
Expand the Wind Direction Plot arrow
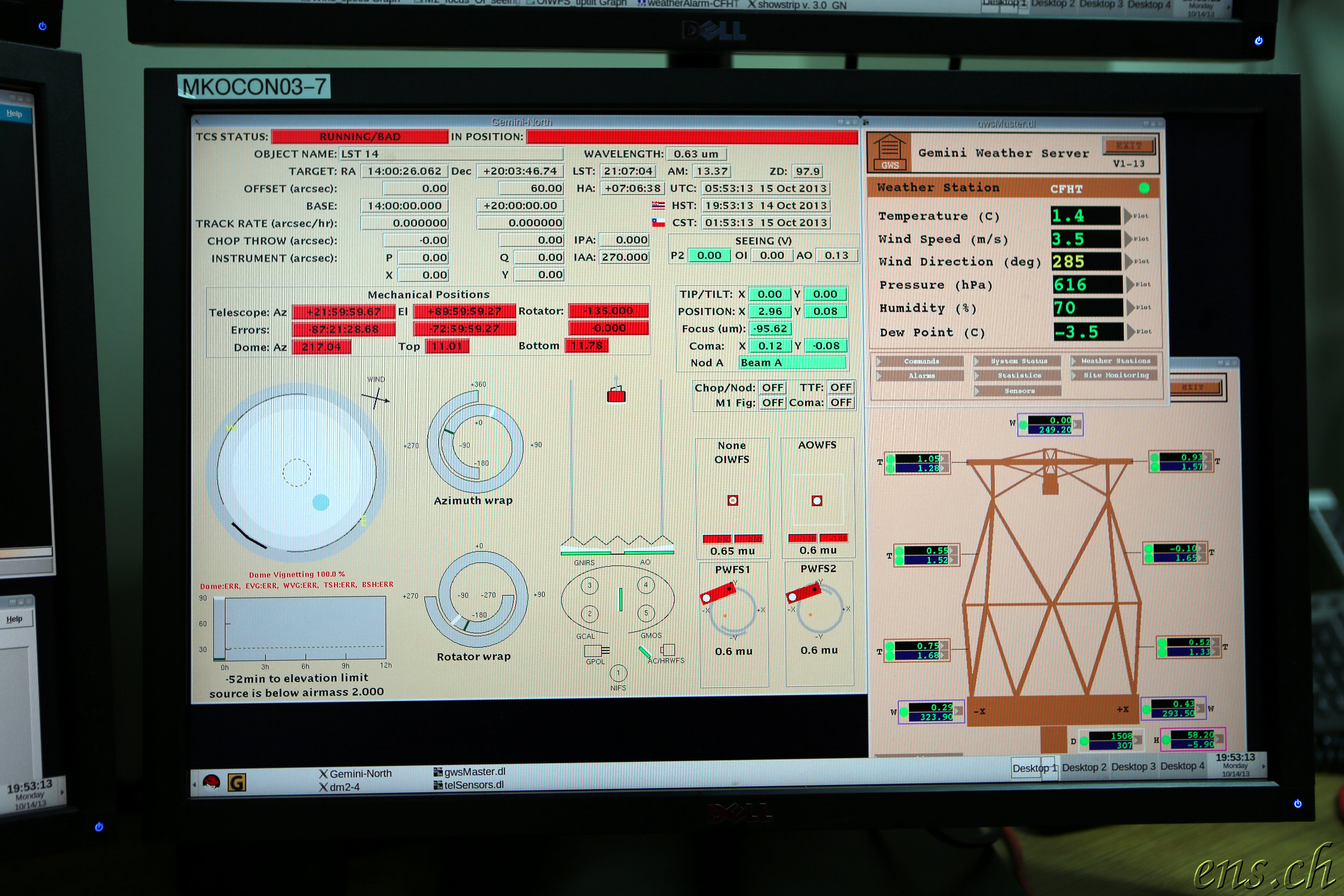pos(1129,262)
